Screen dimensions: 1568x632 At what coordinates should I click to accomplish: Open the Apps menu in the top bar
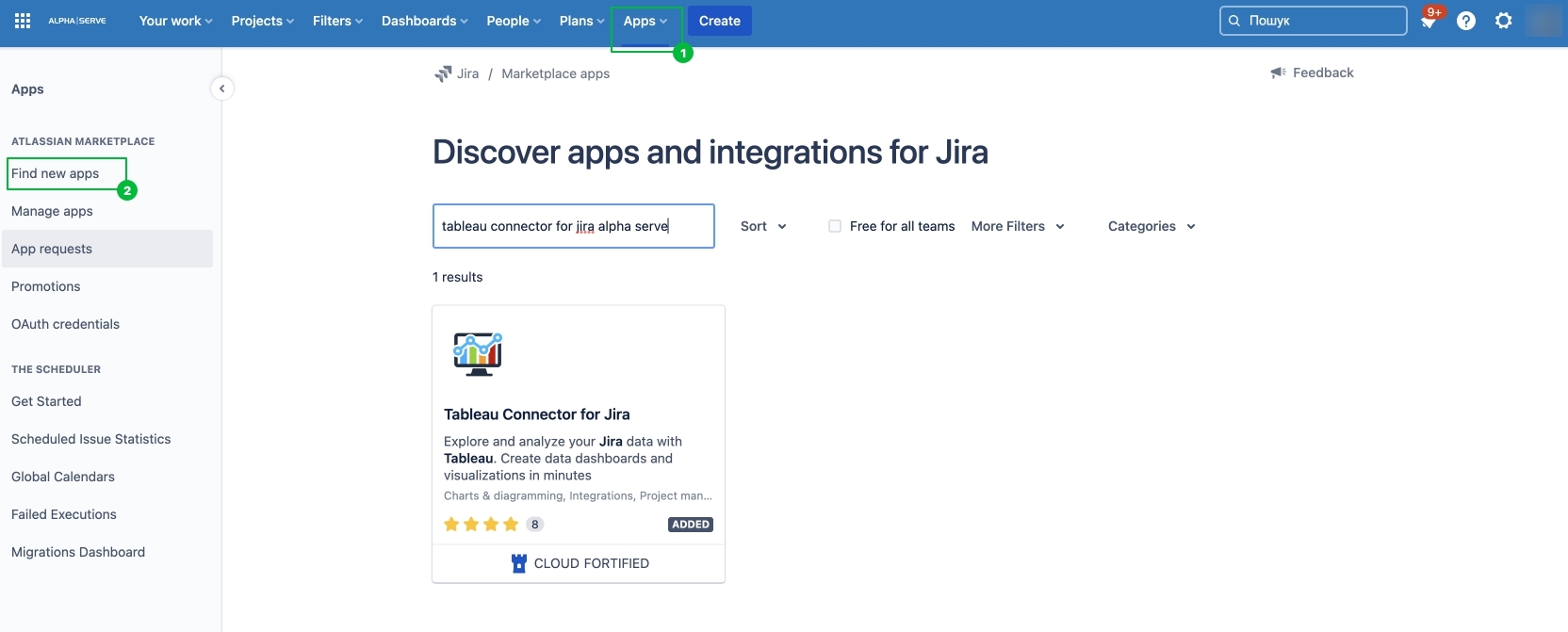(645, 21)
